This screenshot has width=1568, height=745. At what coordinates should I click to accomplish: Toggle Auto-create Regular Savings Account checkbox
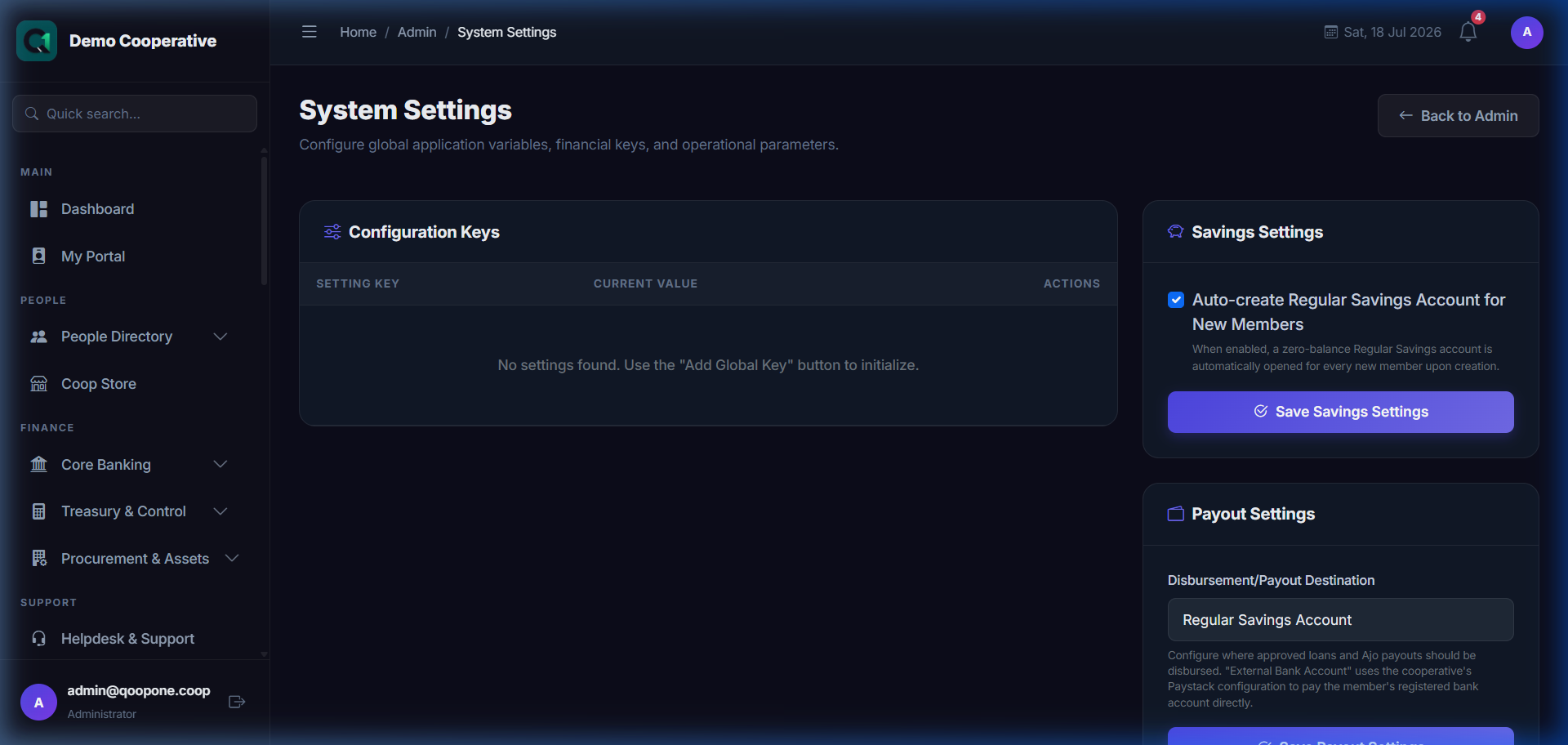[x=1176, y=300]
